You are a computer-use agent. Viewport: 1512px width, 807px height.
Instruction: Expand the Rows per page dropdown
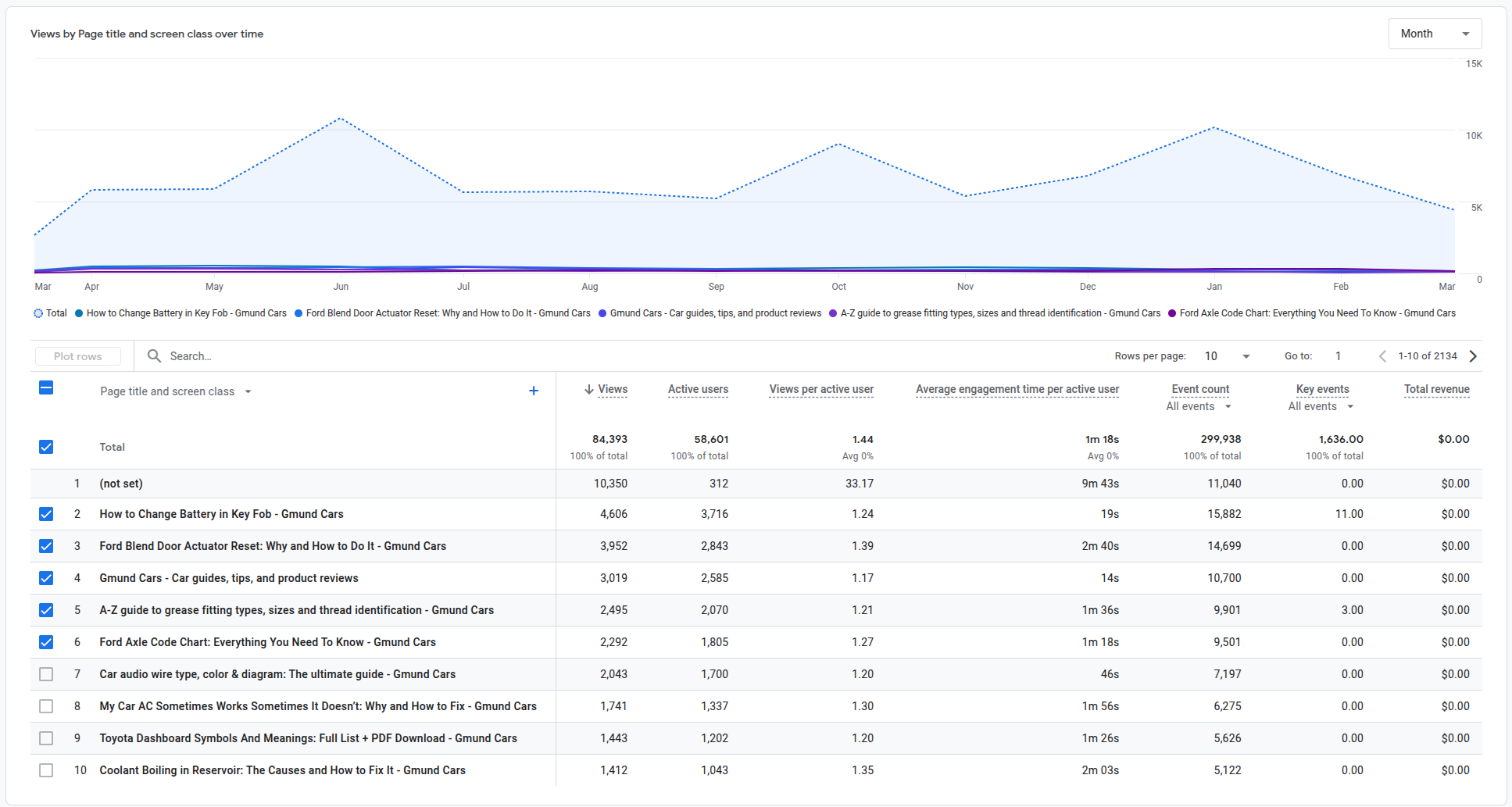[1227, 356]
